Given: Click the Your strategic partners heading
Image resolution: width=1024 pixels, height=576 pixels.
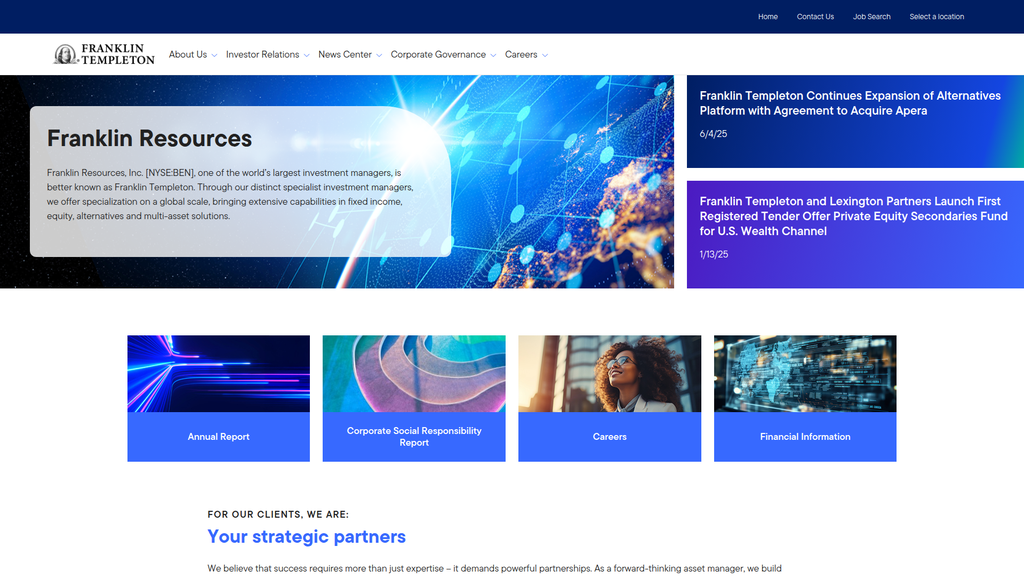Looking at the screenshot, I should point(306,537).
